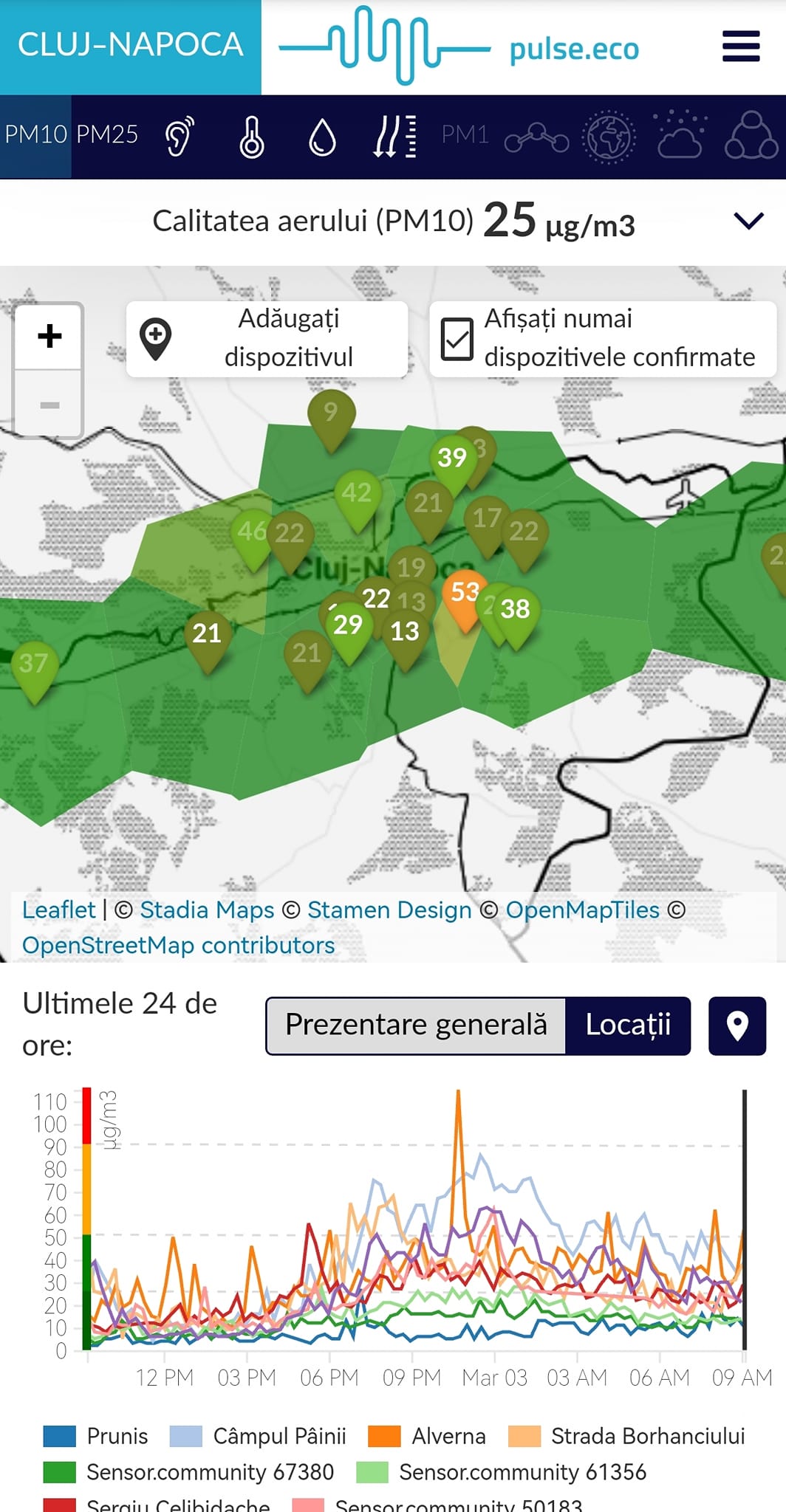Viewport: 786px width, 1512px height.
Task: Select the temperature thermometer icon
Action: 251,137
